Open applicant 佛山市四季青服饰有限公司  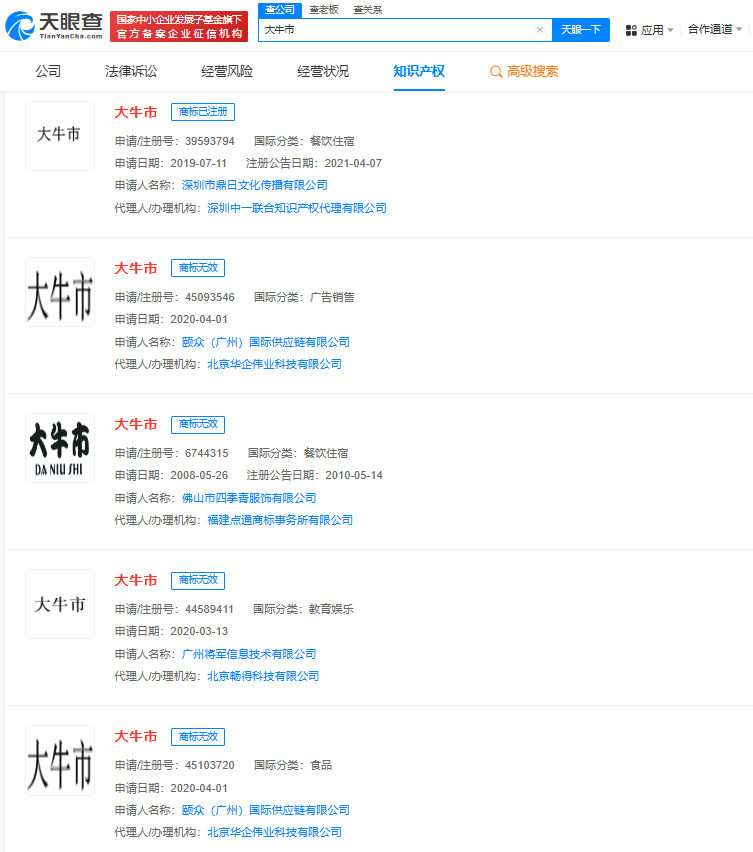(x=249, y=498)
